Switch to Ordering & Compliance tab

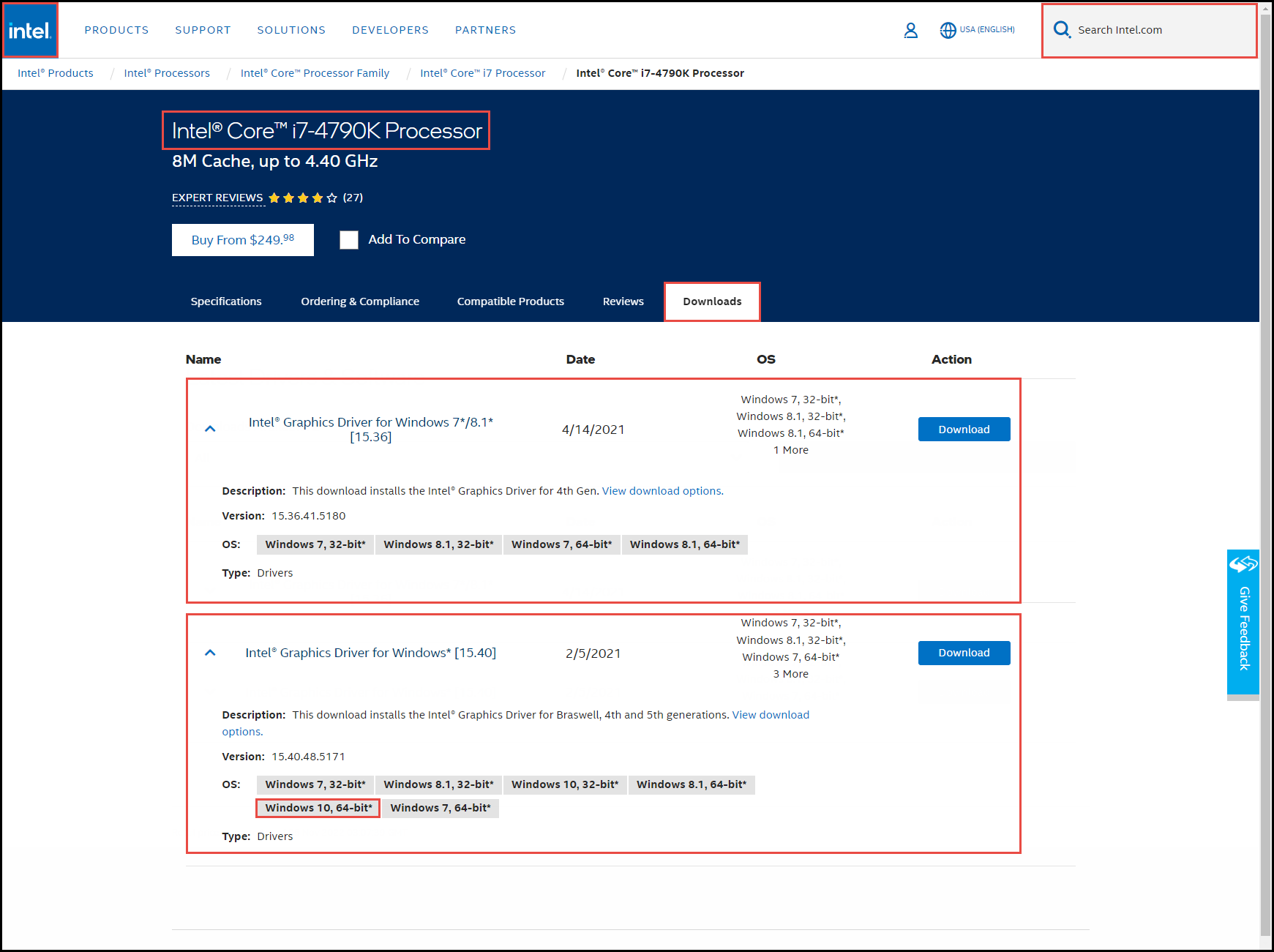(x=360, y=301)
